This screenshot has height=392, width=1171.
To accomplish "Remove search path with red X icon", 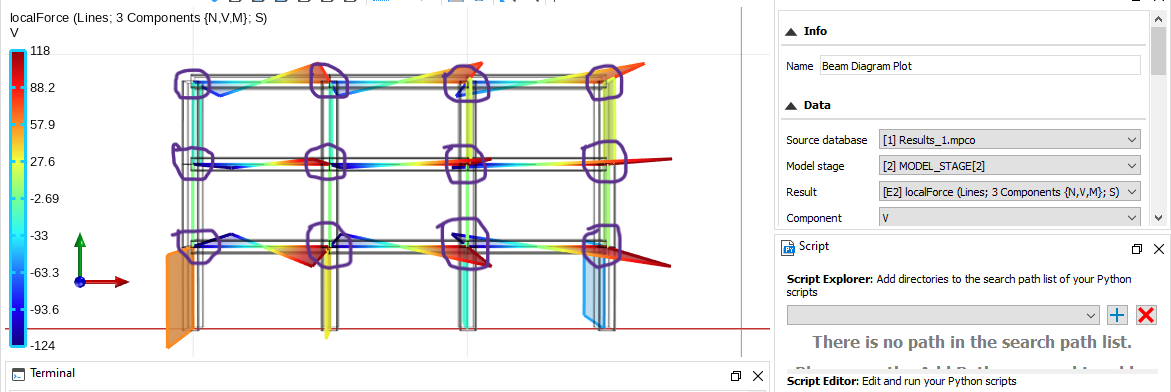I will (x=1146, y=315).
